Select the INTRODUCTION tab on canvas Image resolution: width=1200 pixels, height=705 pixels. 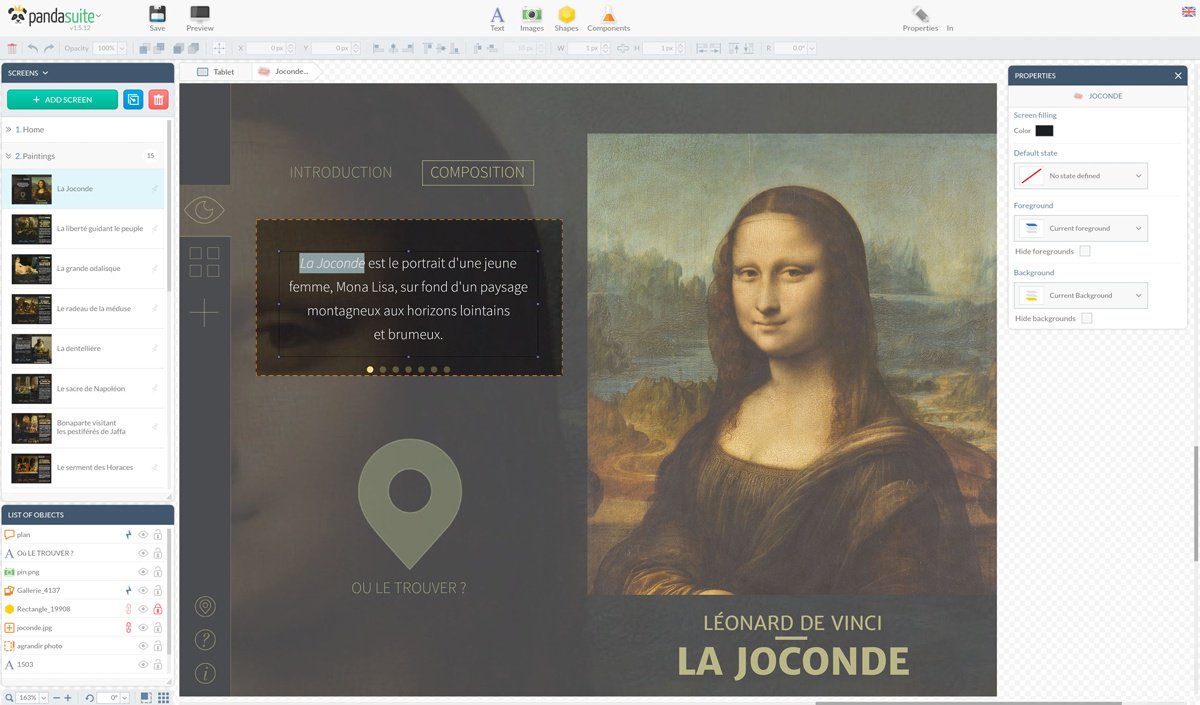coord(341,172)
